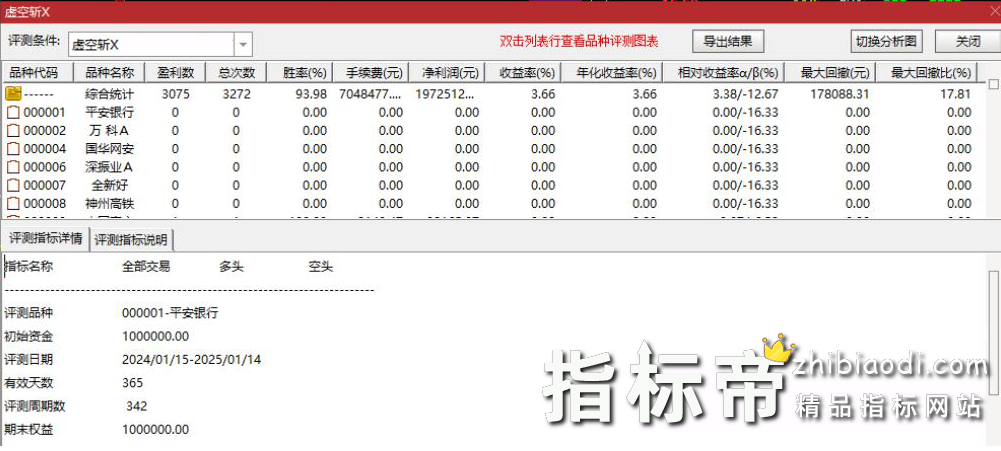Screen dimensions: 1001x451
Task: Click the icon beside 000001 平安银行
Action: tap(13, 113)
